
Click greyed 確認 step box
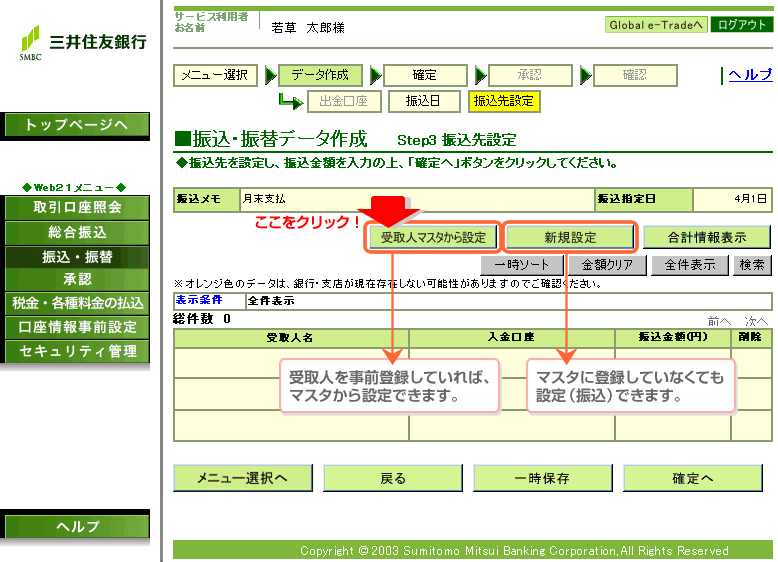[635, 75]
